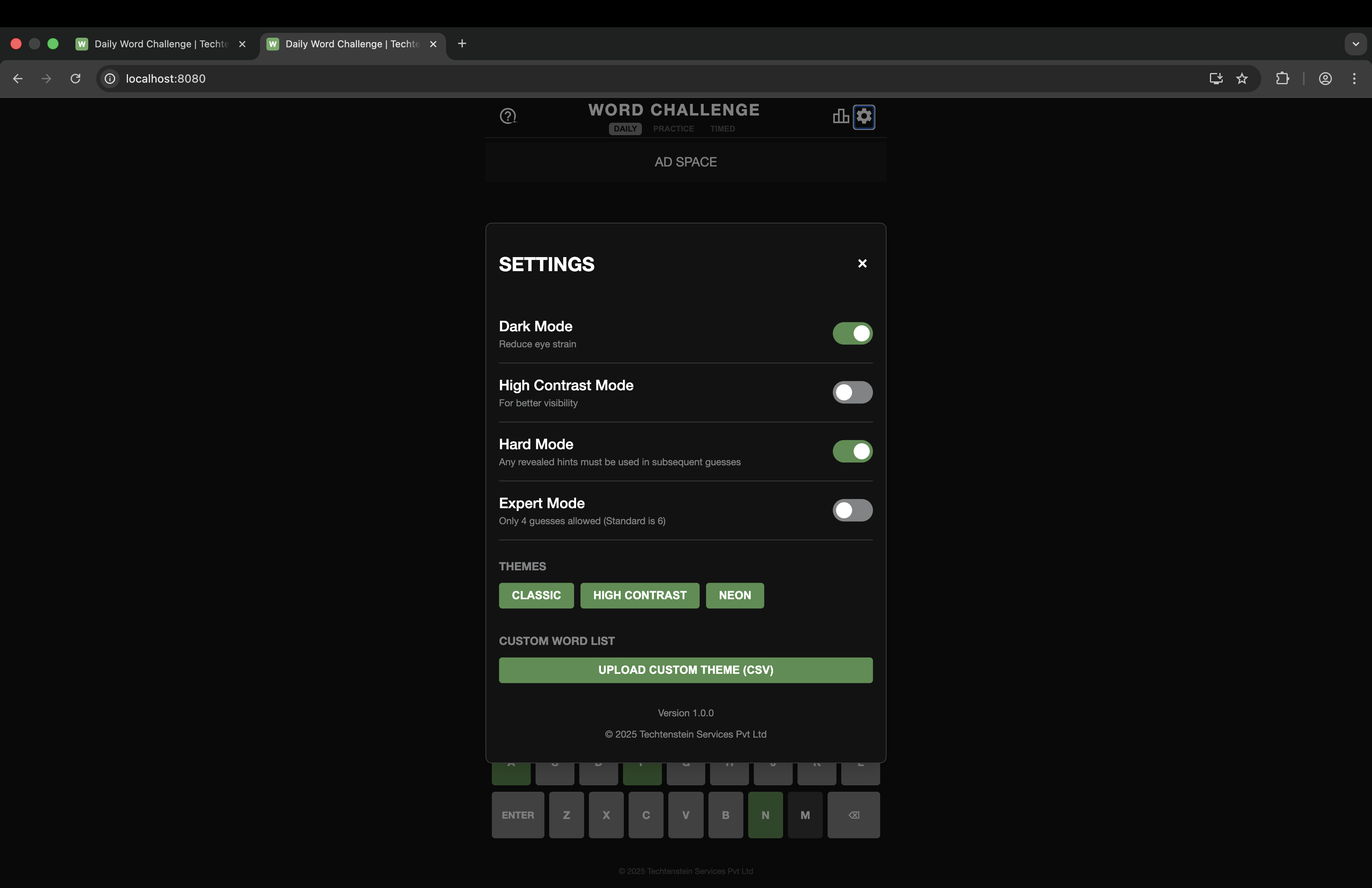Open Chrome three-dot menu

(x=1354, y=78)
